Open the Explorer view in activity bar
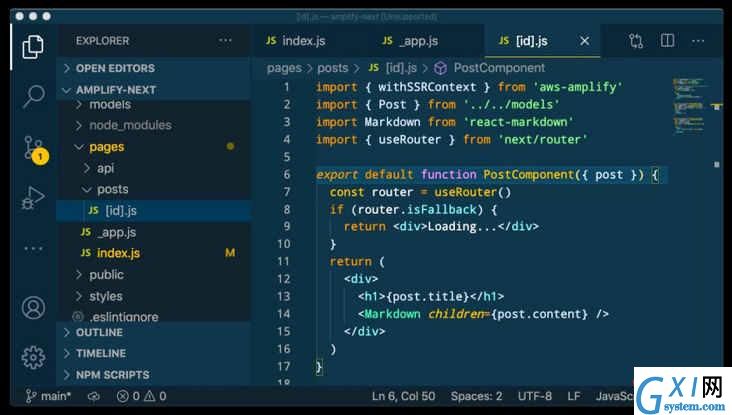This screenshot has width=732, height=415. click(x=33, y=47)
